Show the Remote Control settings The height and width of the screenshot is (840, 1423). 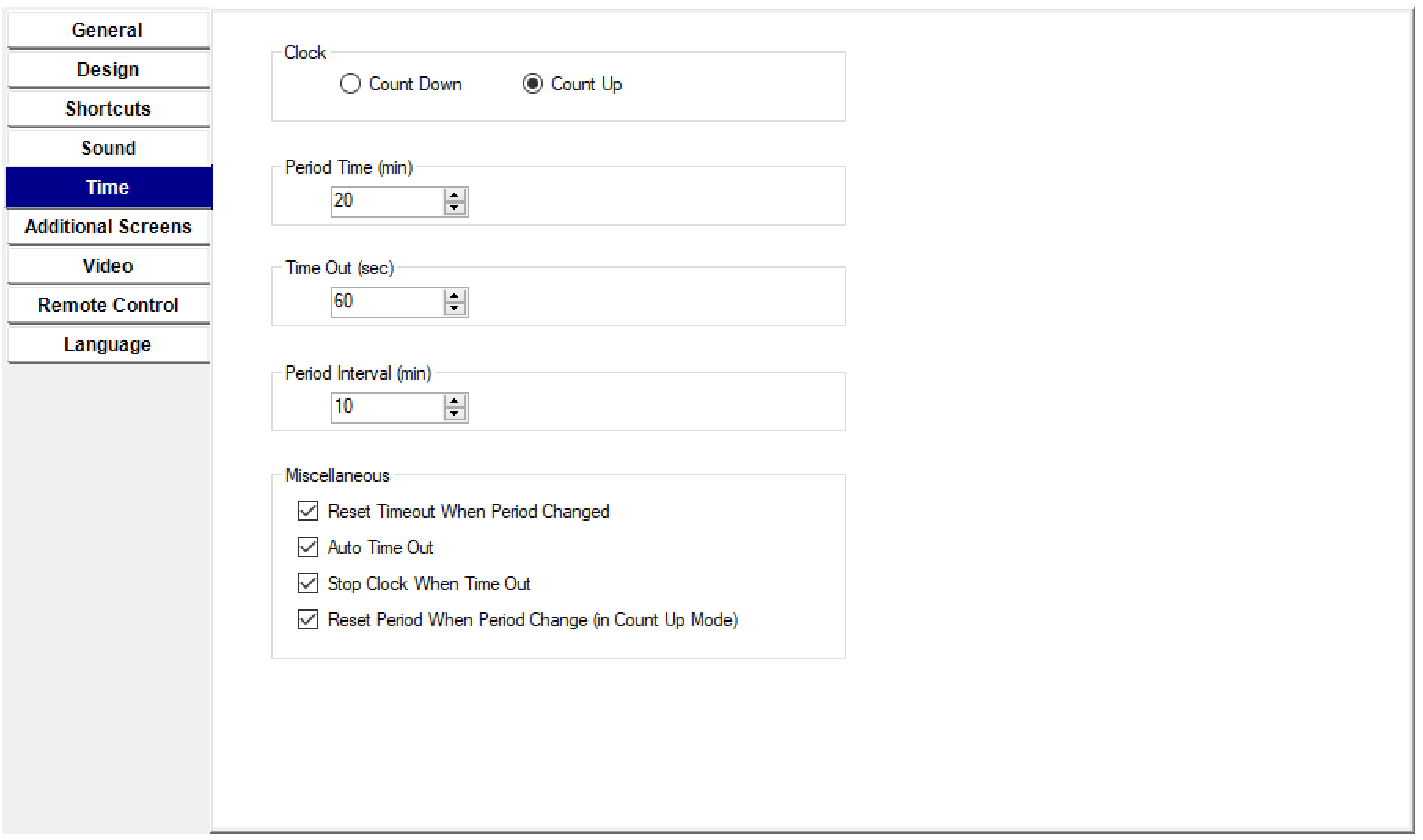108,306
